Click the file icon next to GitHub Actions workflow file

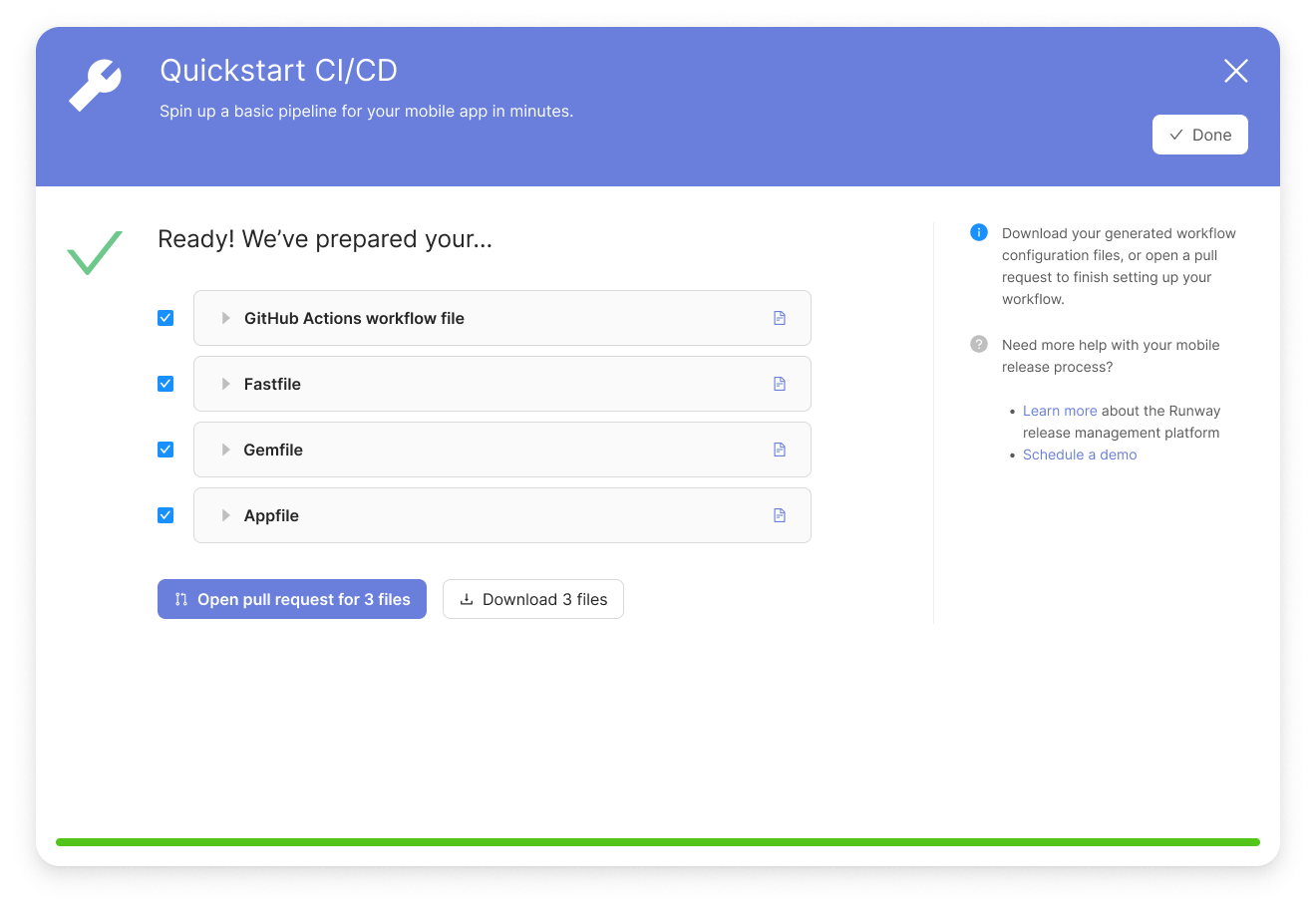coord(779,318)
